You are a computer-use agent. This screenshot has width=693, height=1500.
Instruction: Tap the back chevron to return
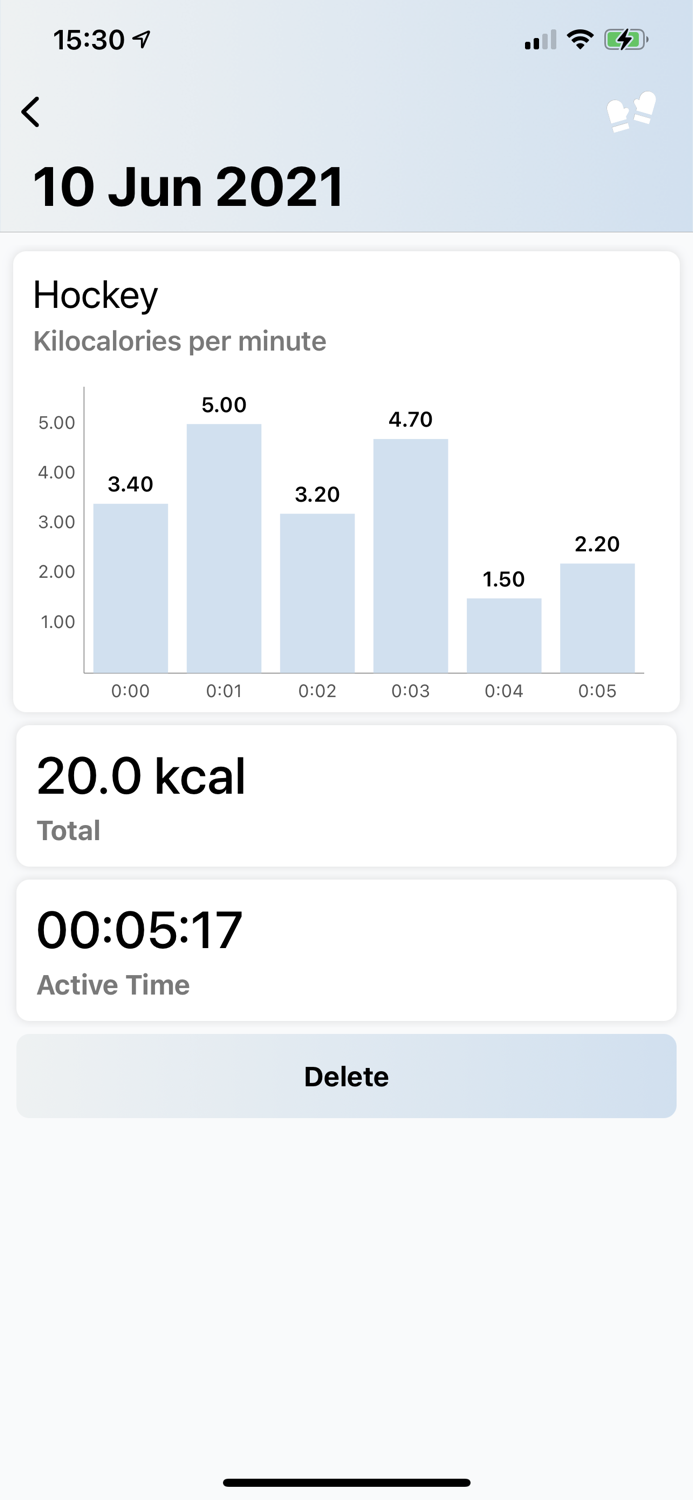[31, 112]
